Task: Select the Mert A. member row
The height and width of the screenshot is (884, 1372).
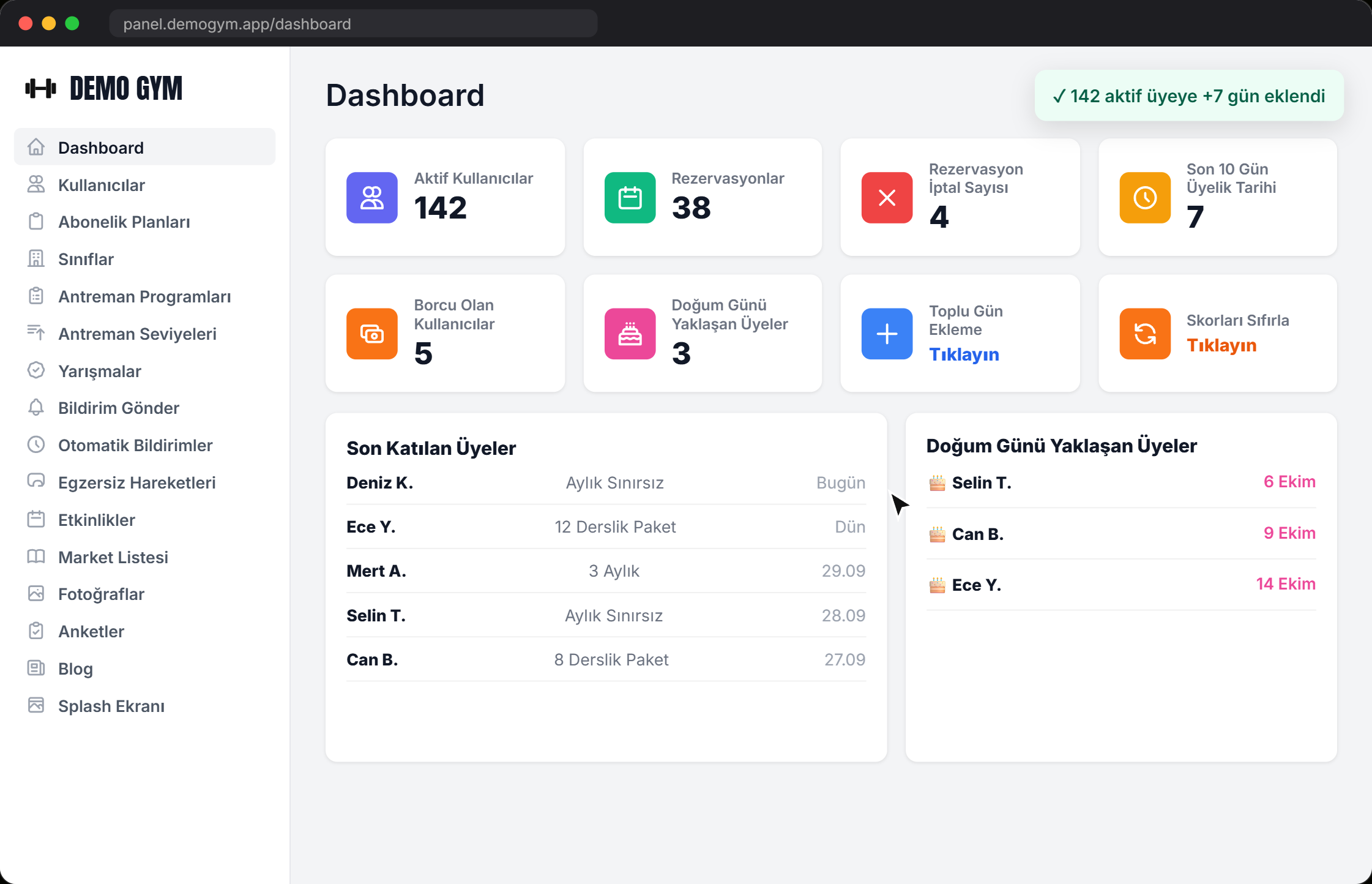Action: tap(606, 571)
